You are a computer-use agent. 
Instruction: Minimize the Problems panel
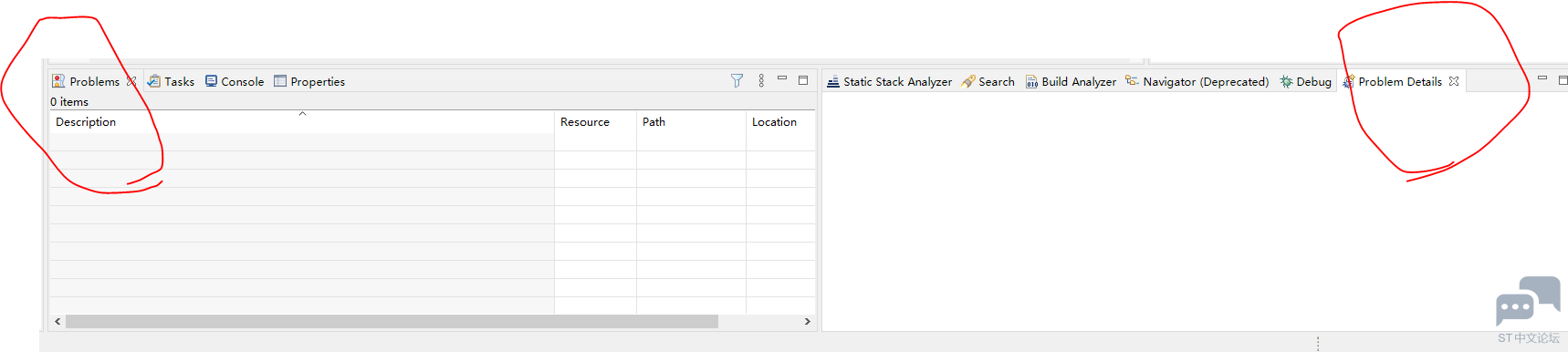click(x=782, y=79)
